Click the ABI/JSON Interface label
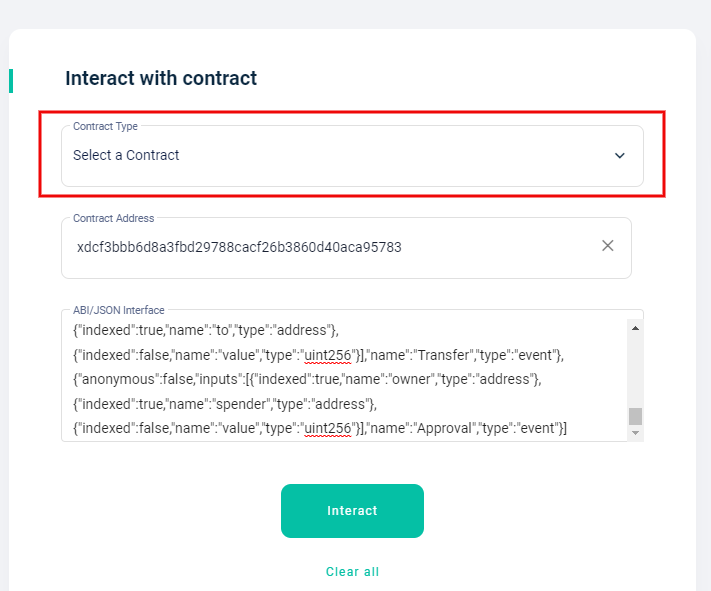Image resolution: width=711 pixels, height=591 pixels. click(118, 310)
